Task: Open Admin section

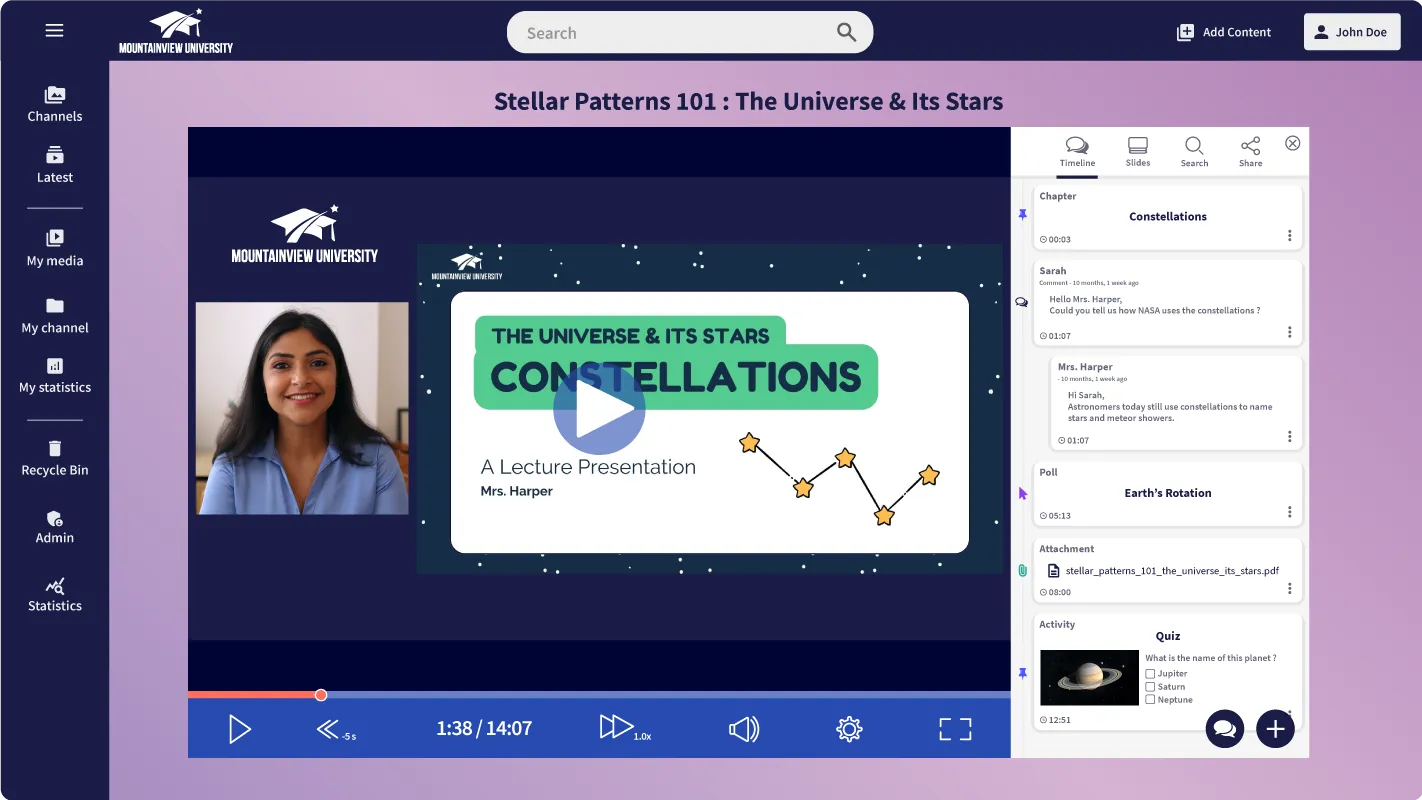Action: coord(55,526)
